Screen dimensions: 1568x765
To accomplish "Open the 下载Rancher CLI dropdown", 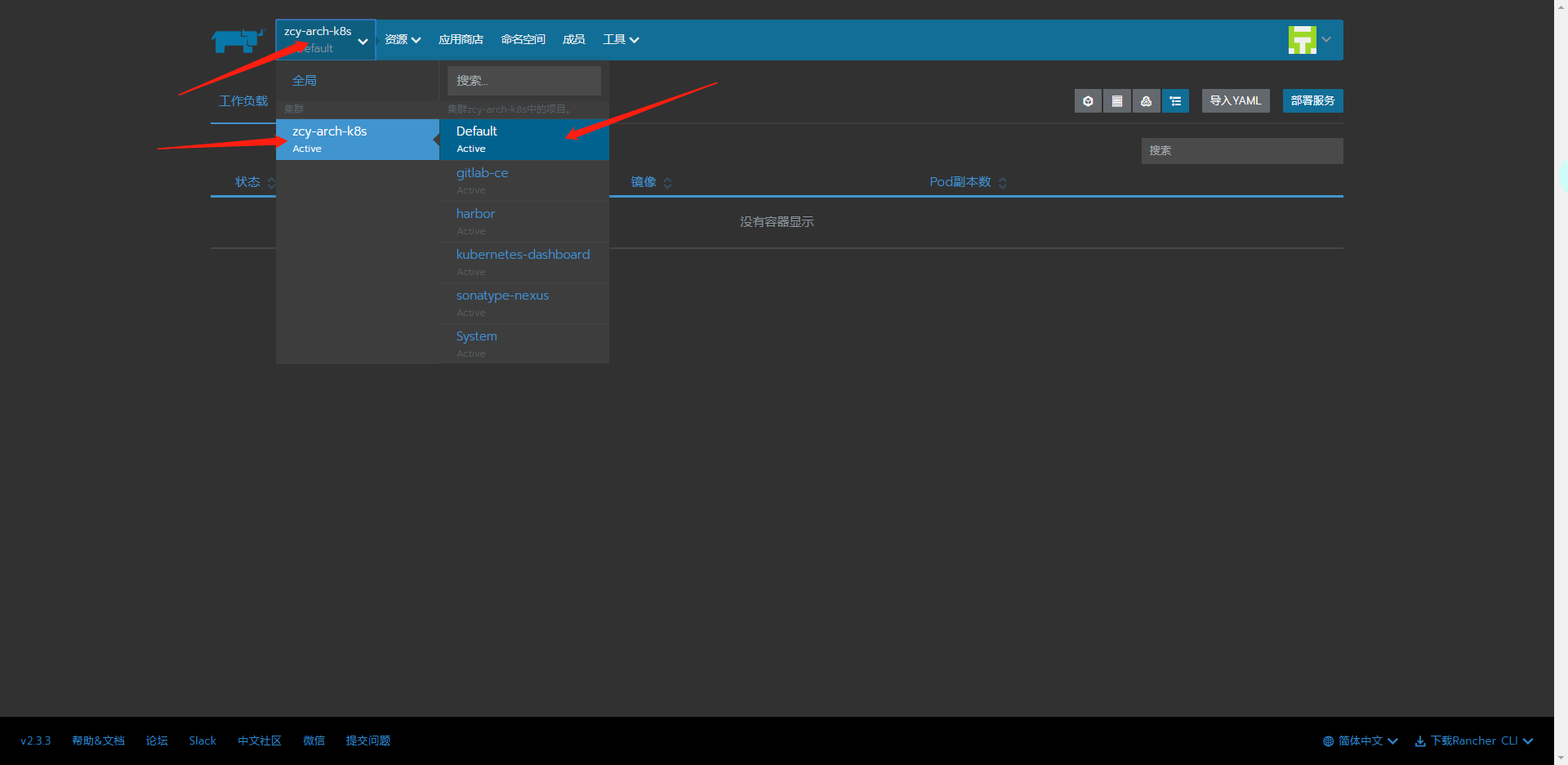I will [1474, 741].
